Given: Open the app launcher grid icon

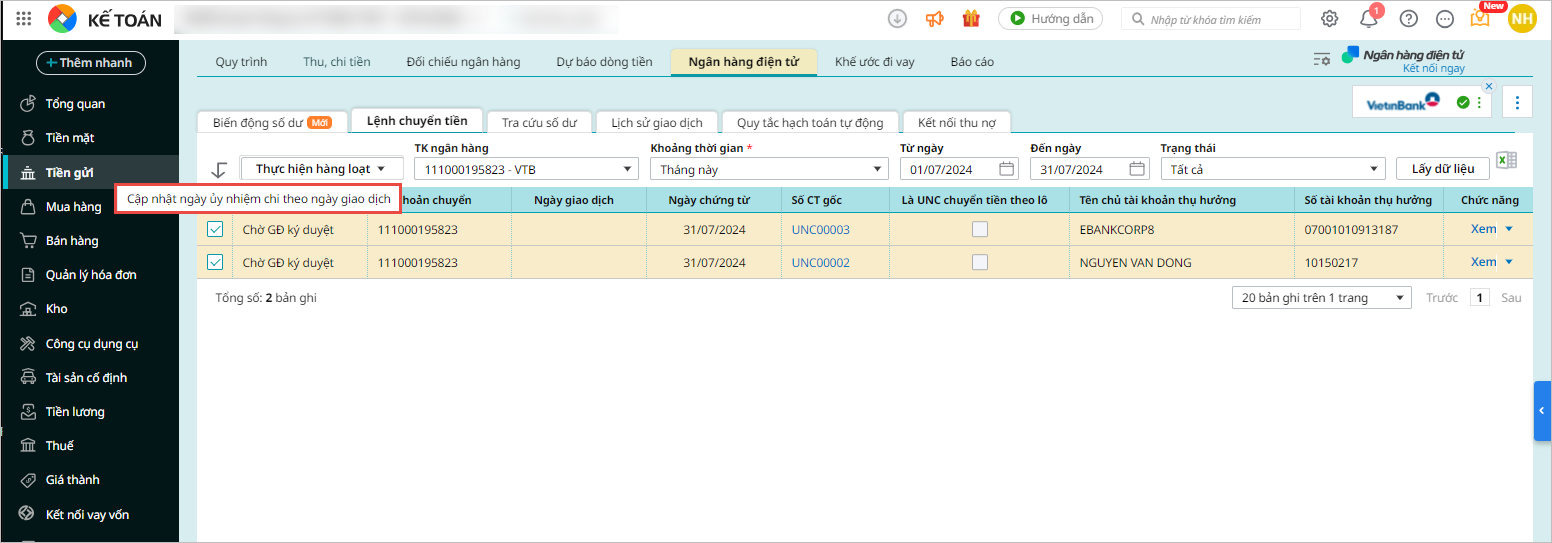Looking at the screenshot, I should point(24,18).
